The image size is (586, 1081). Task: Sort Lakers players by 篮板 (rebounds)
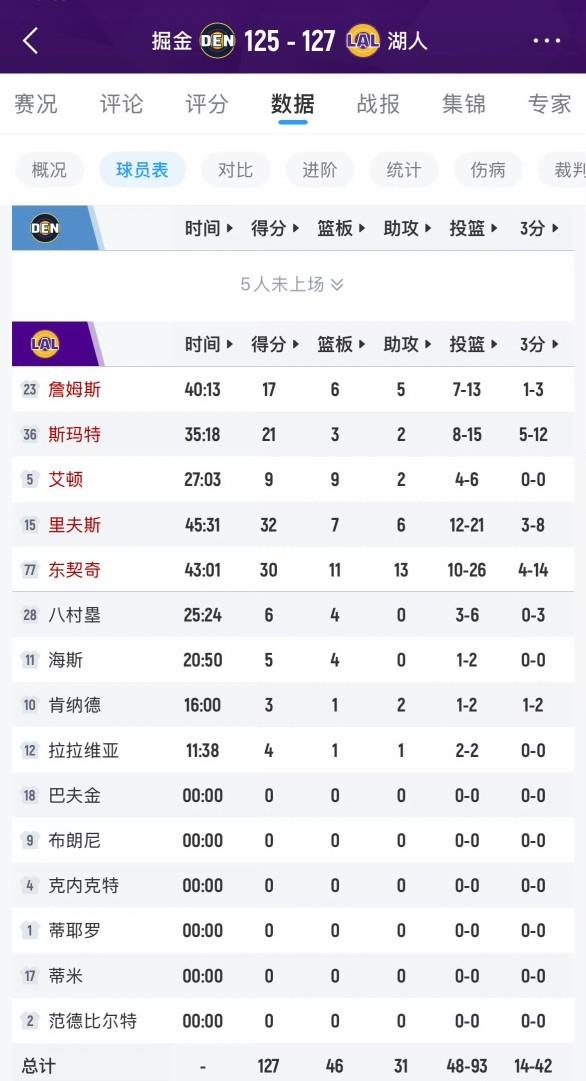[x=336, y=345]
